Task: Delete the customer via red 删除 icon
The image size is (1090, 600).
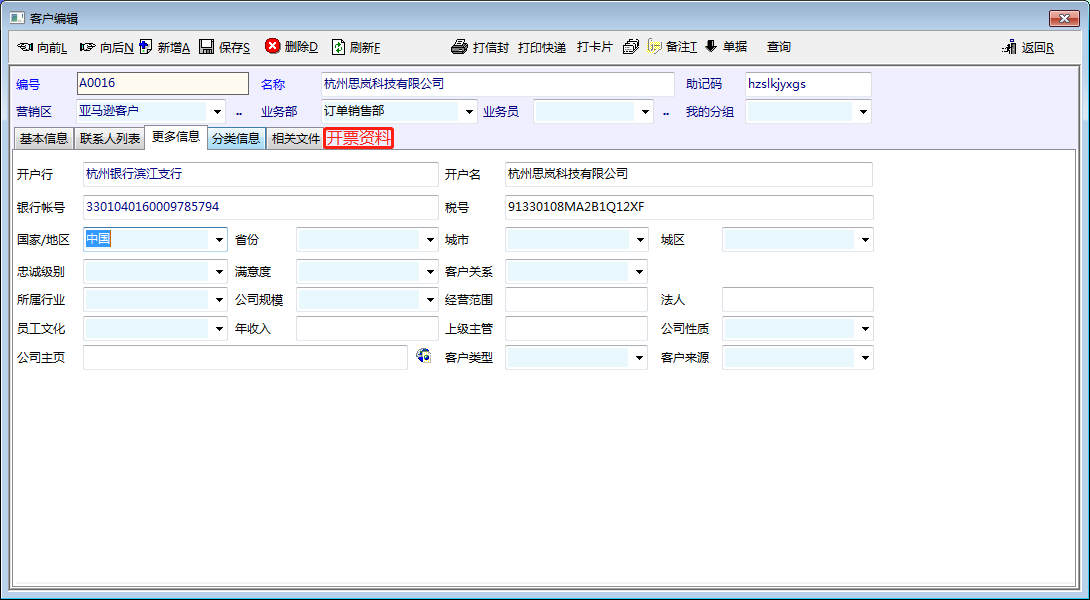Action: tap(273, 46)
